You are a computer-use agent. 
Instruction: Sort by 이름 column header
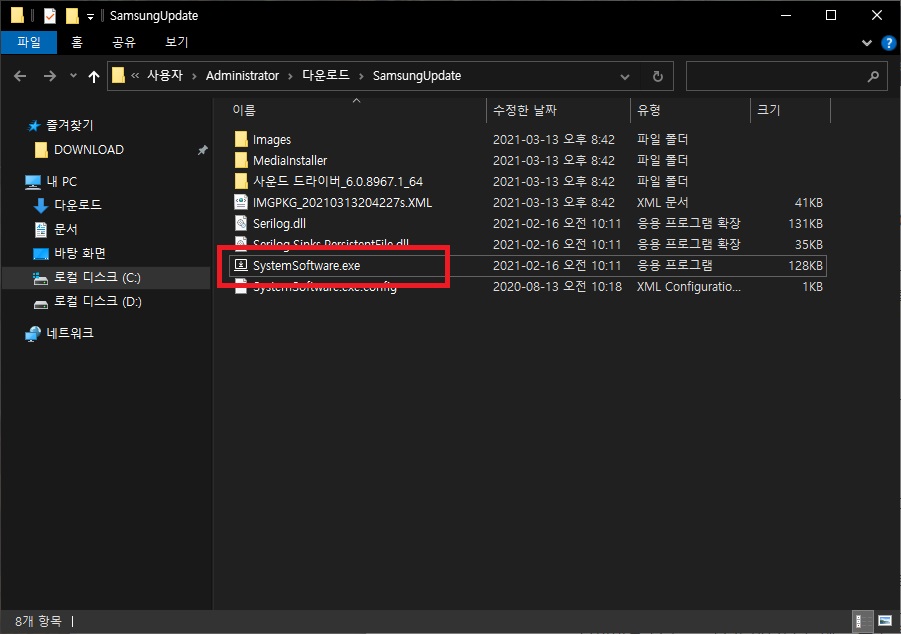(244, 110)
